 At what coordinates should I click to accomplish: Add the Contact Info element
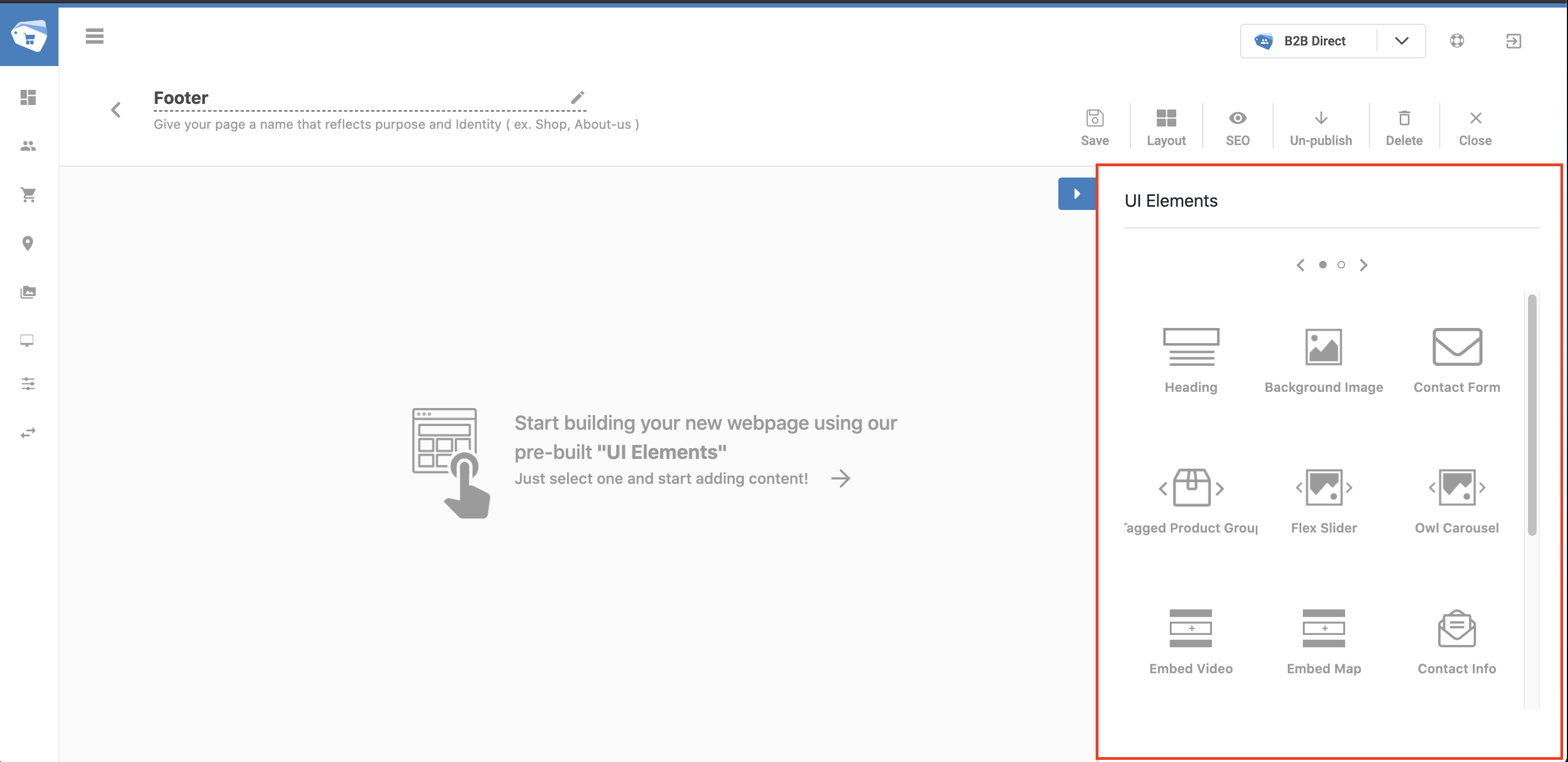(1457, 641)
